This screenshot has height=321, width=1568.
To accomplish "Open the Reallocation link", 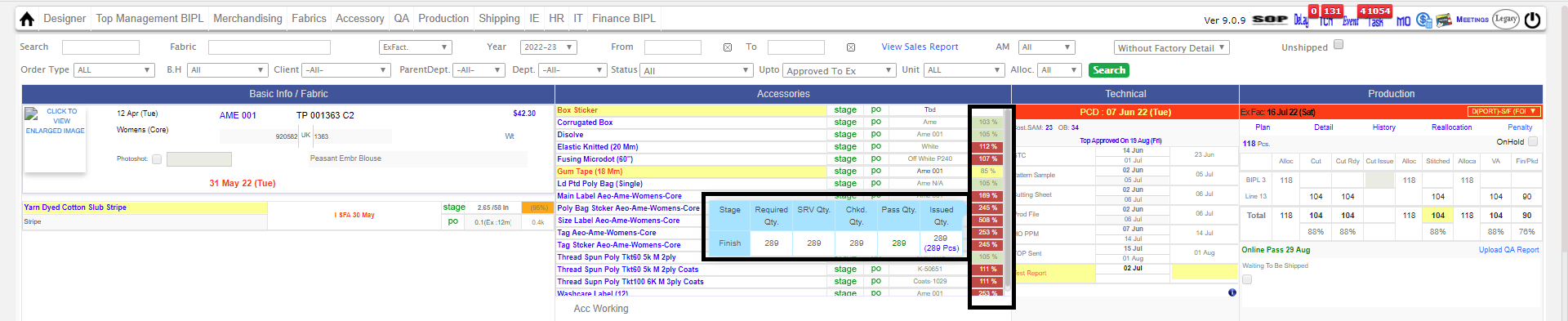I will pos(1451,127).
